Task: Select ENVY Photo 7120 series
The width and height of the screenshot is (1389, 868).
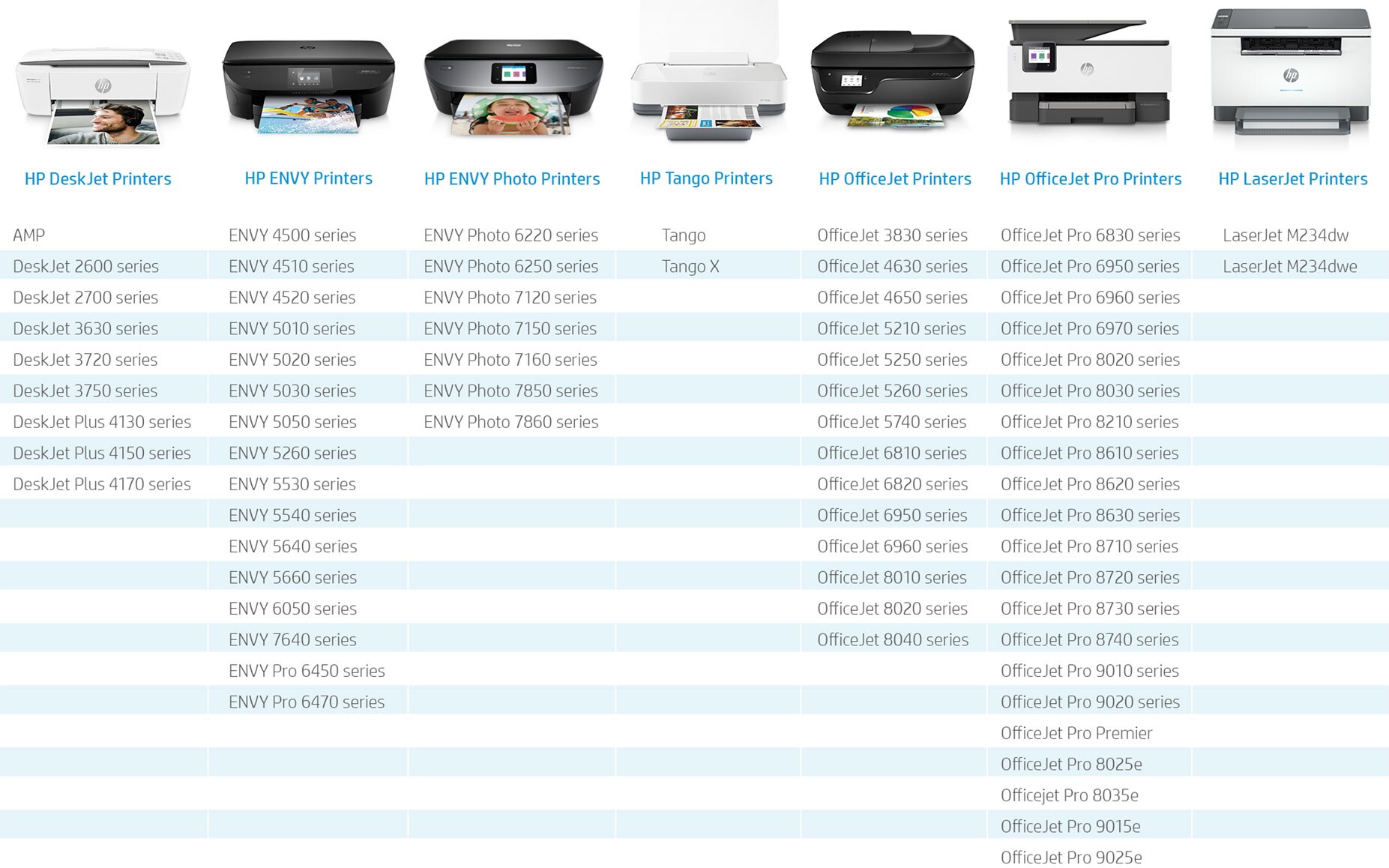Action: coord(510,298)
